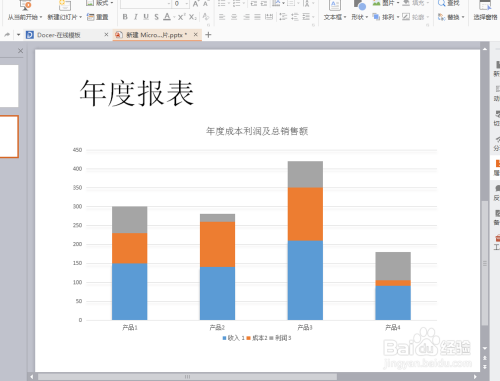Image resolution: width=500 pixels, height=381 pixels.
Task: Click the 新建幻灯片 new slide icon
Action: coord(65,5)
